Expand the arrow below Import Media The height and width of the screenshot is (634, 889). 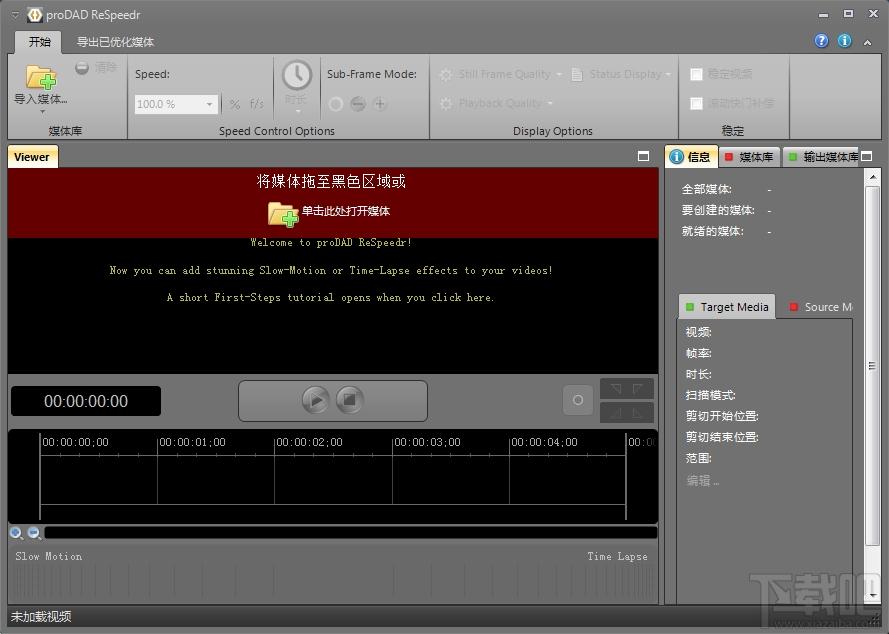tap(42, 112)
